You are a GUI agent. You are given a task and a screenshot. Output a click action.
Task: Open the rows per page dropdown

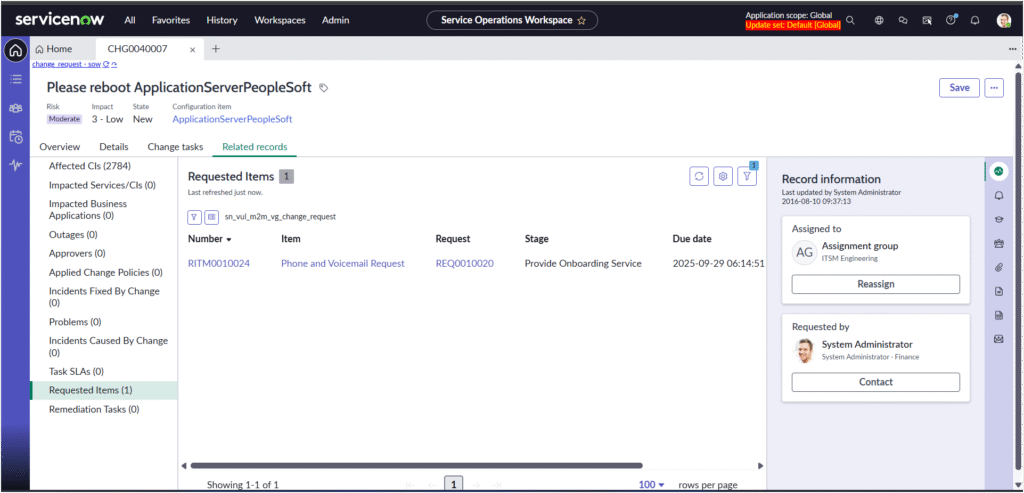coord(652,484)
